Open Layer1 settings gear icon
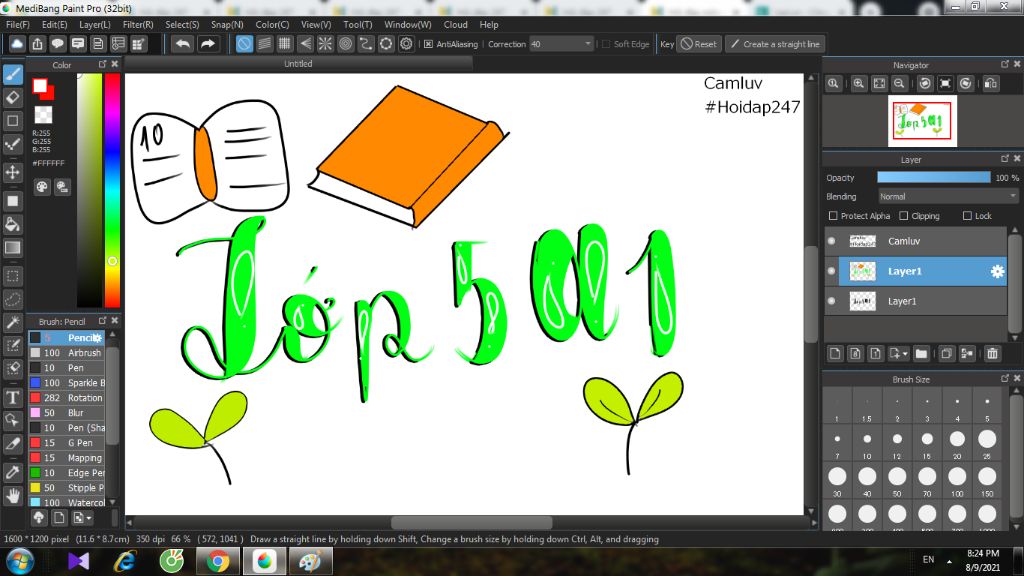Screen dimensions: 1024x576 [997, 271]
